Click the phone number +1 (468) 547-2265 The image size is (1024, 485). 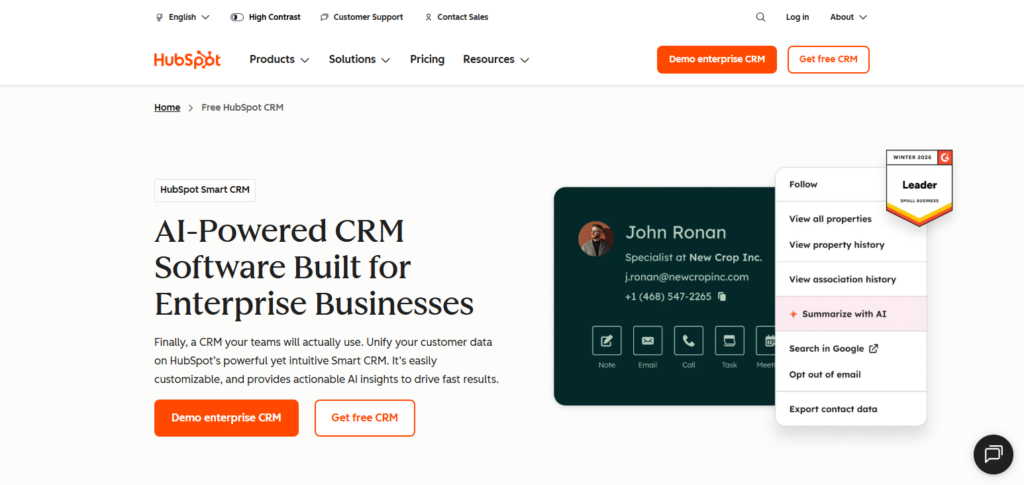pos(668,296)
